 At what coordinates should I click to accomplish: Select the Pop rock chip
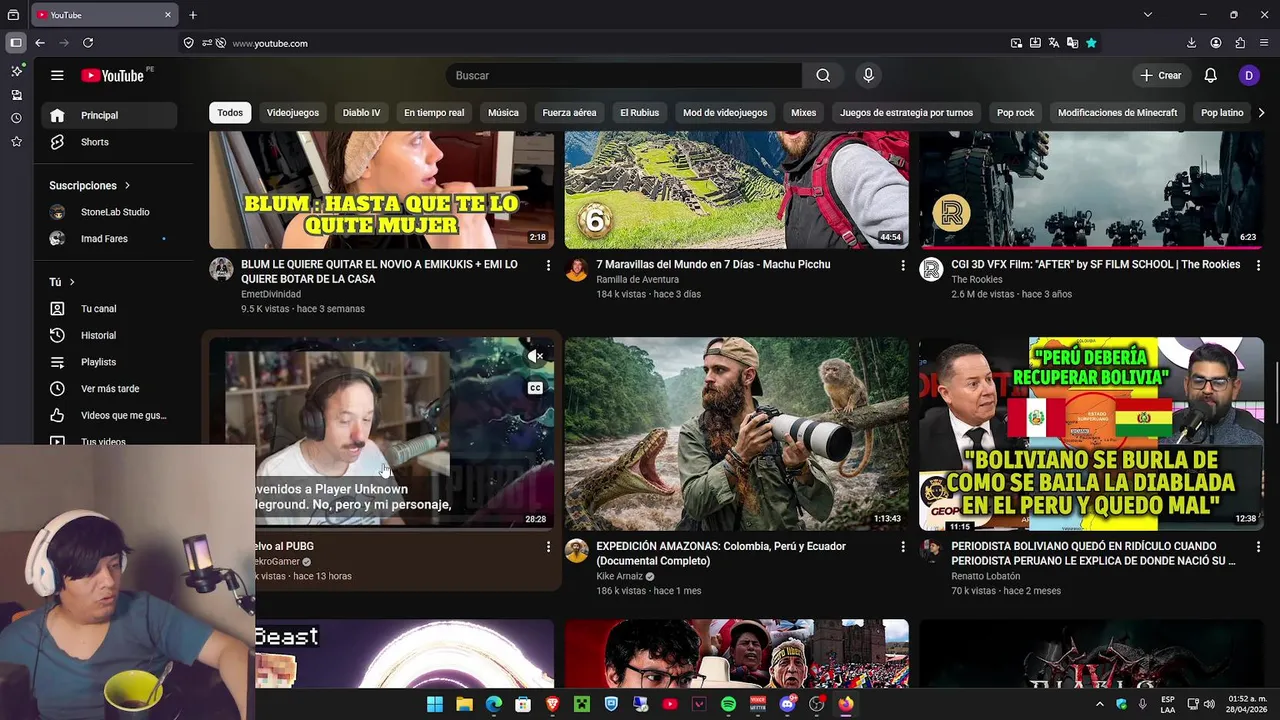[x=1015, y=113]
